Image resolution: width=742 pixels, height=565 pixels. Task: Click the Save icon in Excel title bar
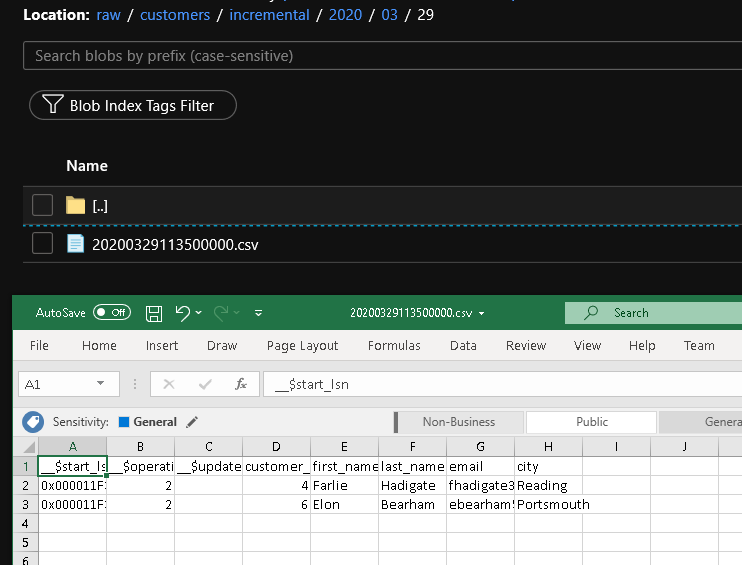pyautogui.click(x=154, y=313)
